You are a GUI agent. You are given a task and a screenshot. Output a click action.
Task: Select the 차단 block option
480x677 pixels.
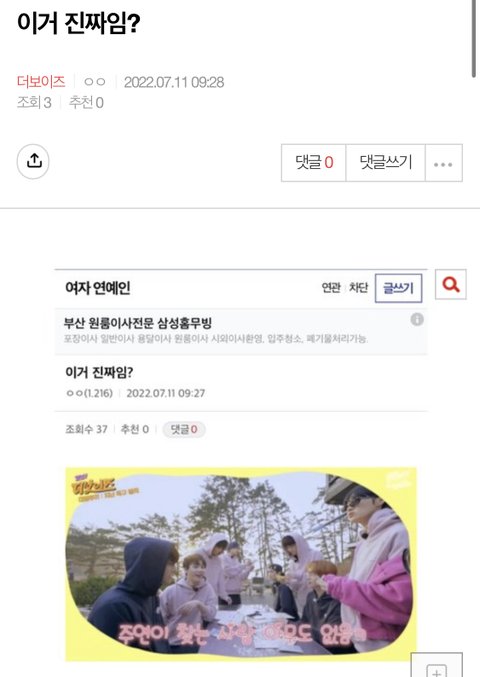[x=358, y=288]
